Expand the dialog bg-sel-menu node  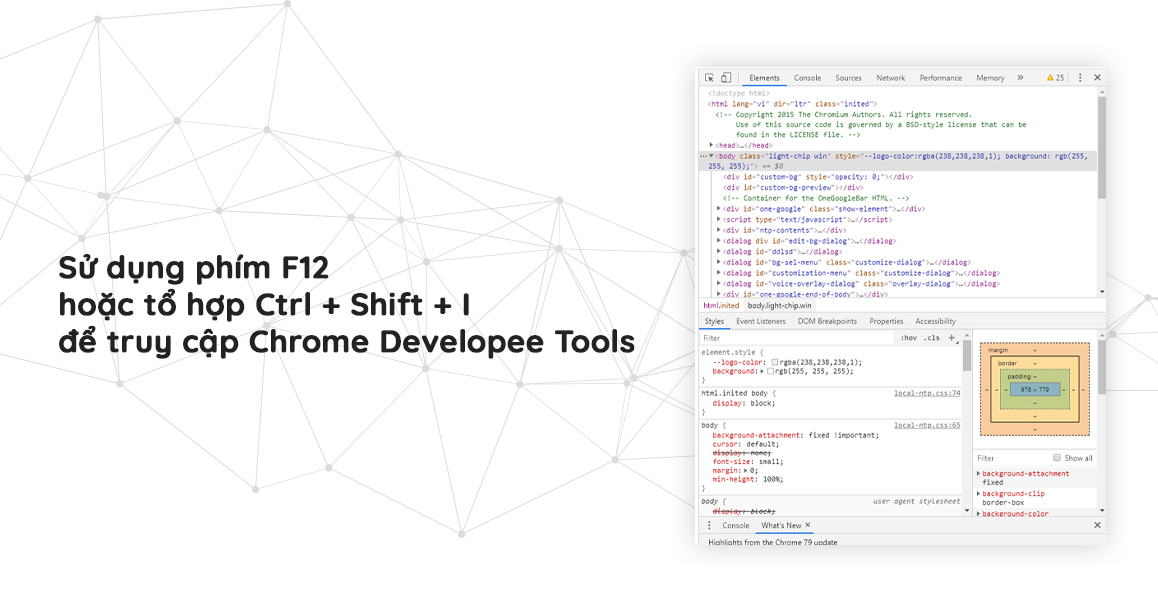pyautogui.click(x=719, y=262)
